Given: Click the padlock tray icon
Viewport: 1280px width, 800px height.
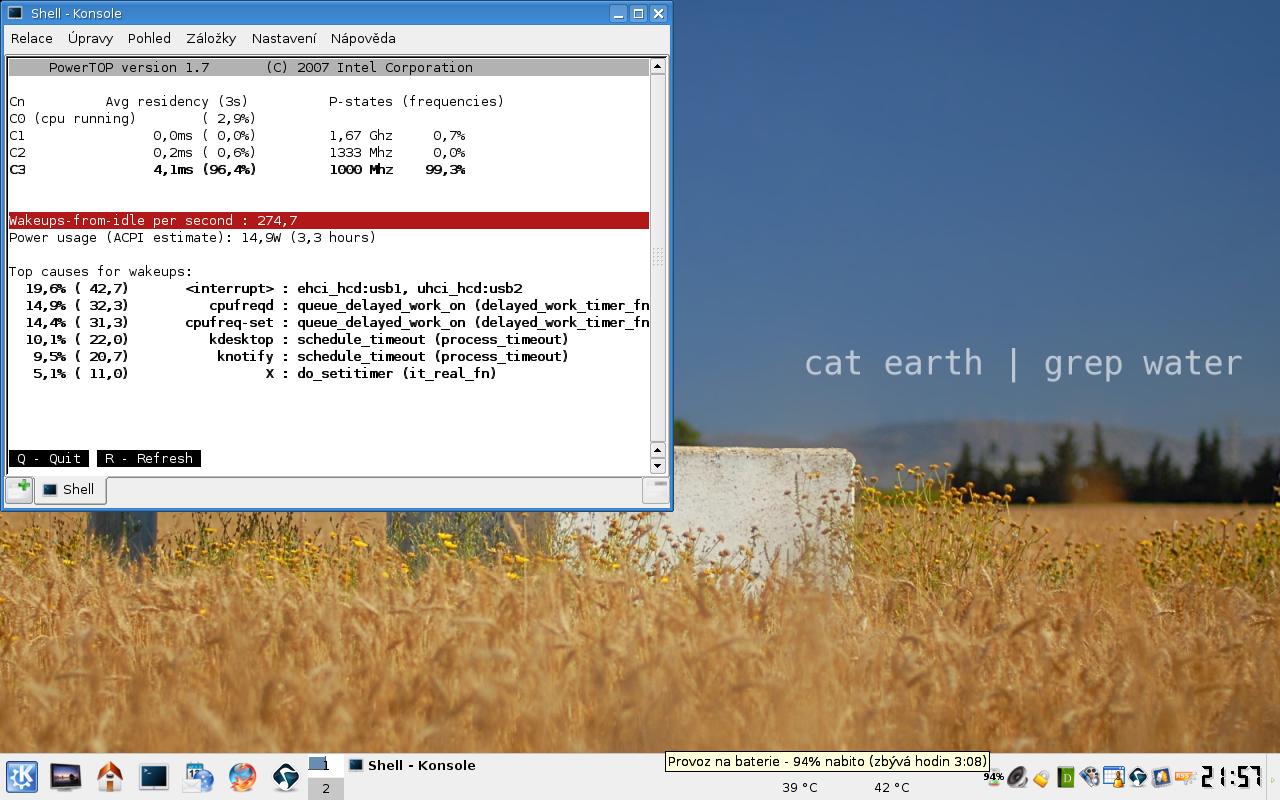Looking at the screenshot, I should 1041,778.
